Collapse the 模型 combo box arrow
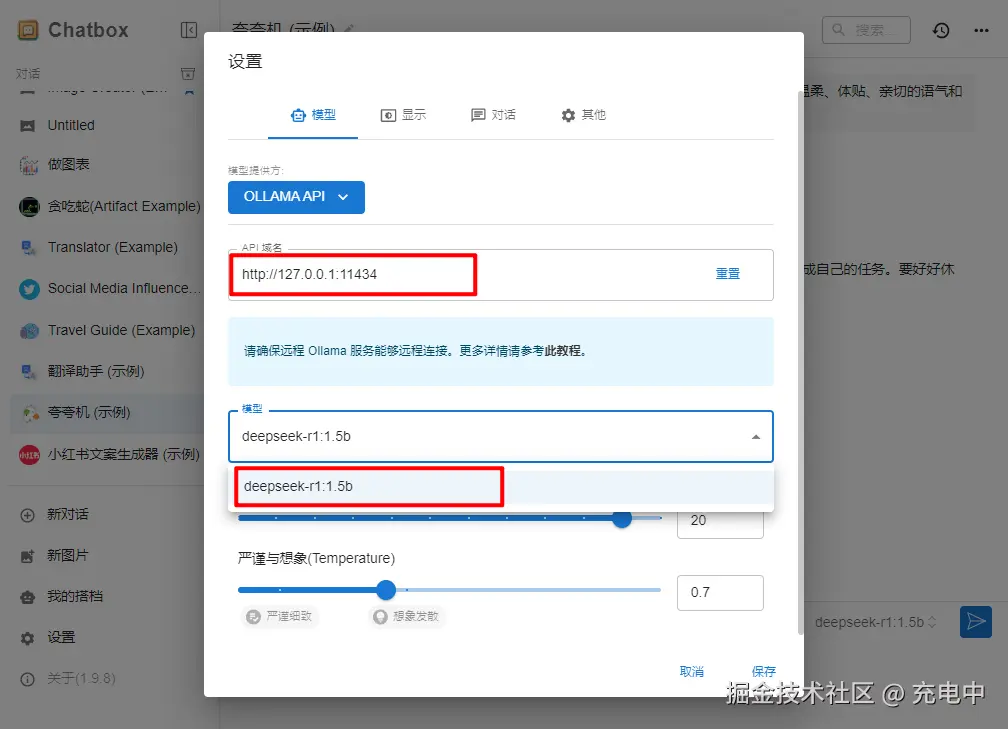 [x=756, y=437]
